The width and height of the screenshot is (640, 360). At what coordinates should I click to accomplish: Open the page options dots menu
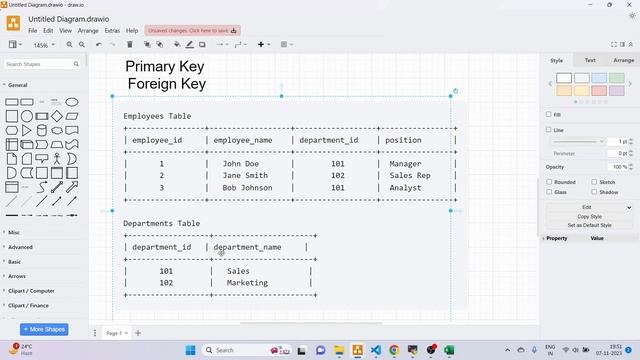[95, 333]
